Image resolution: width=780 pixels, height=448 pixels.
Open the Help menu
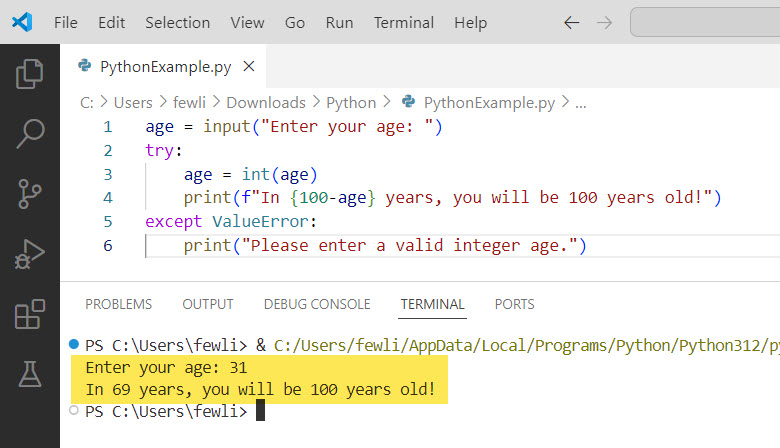click(x=470, y=22)
